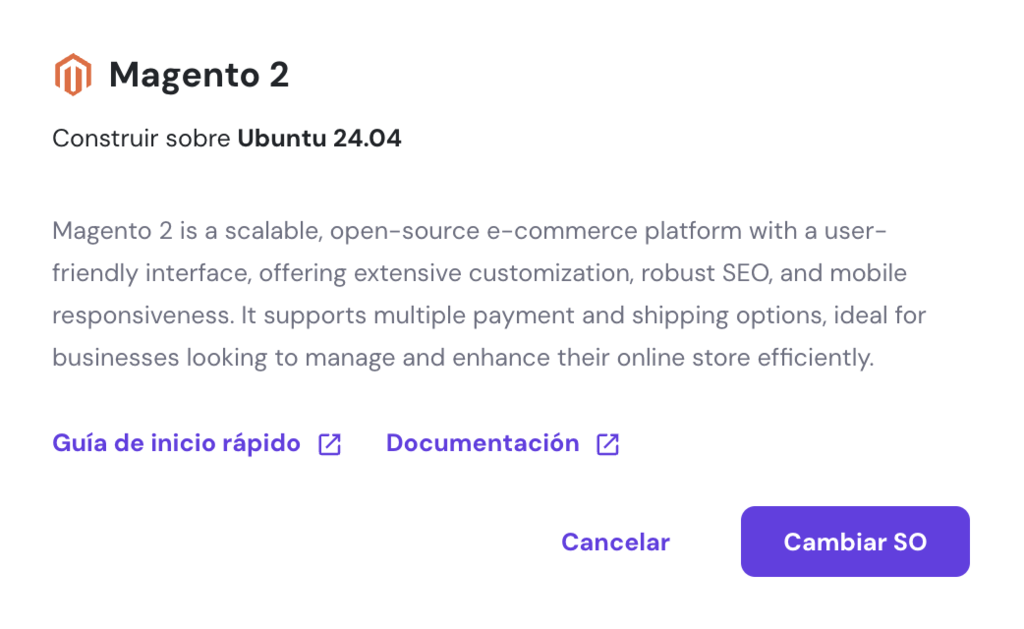Click the Magento 2 heading text
The image size is (1024, 629).
point(199,72)
